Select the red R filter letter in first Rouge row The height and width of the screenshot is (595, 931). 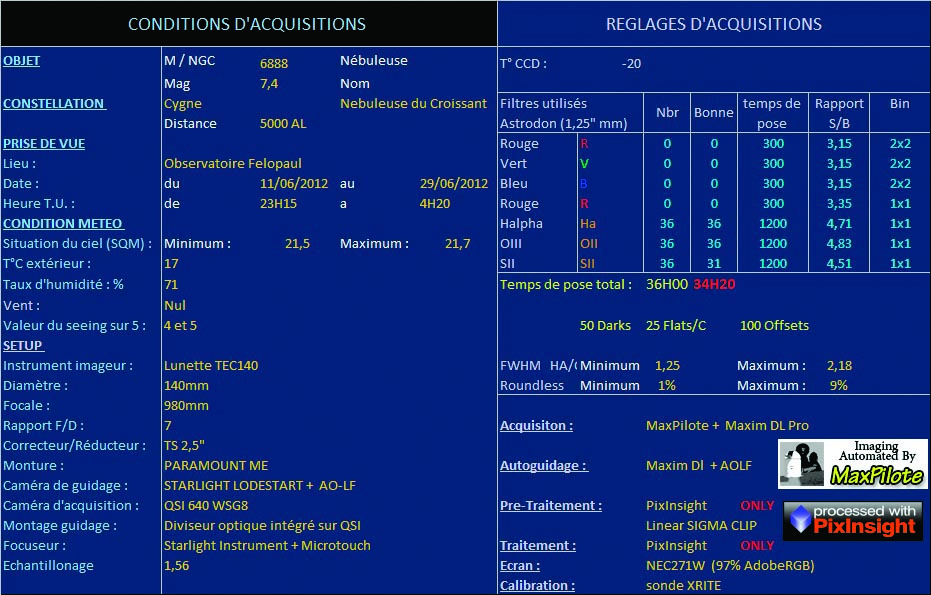coord(584,144)
